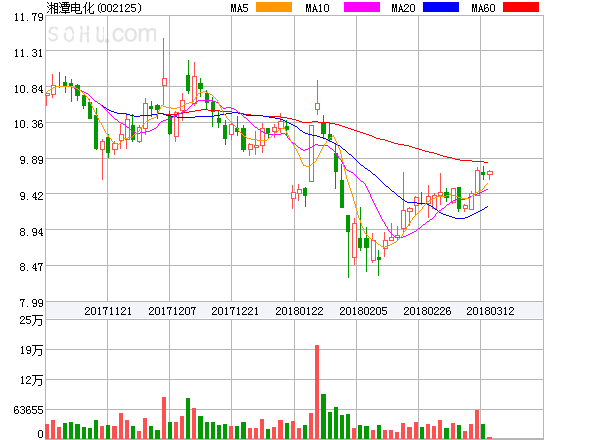Click the 20180122 date label

299,311
